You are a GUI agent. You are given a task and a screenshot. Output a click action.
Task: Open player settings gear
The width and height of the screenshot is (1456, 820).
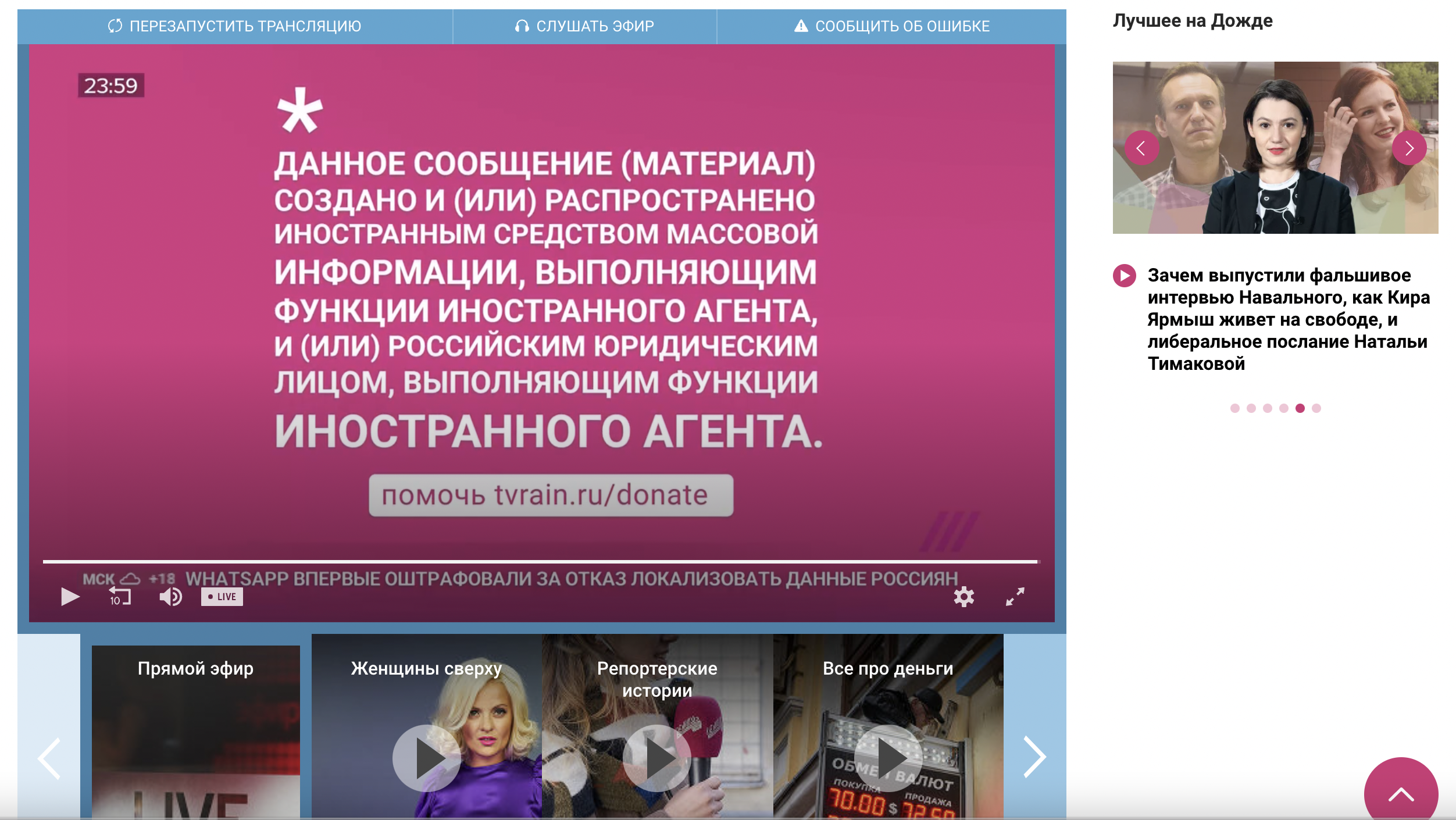click(963, 597)
